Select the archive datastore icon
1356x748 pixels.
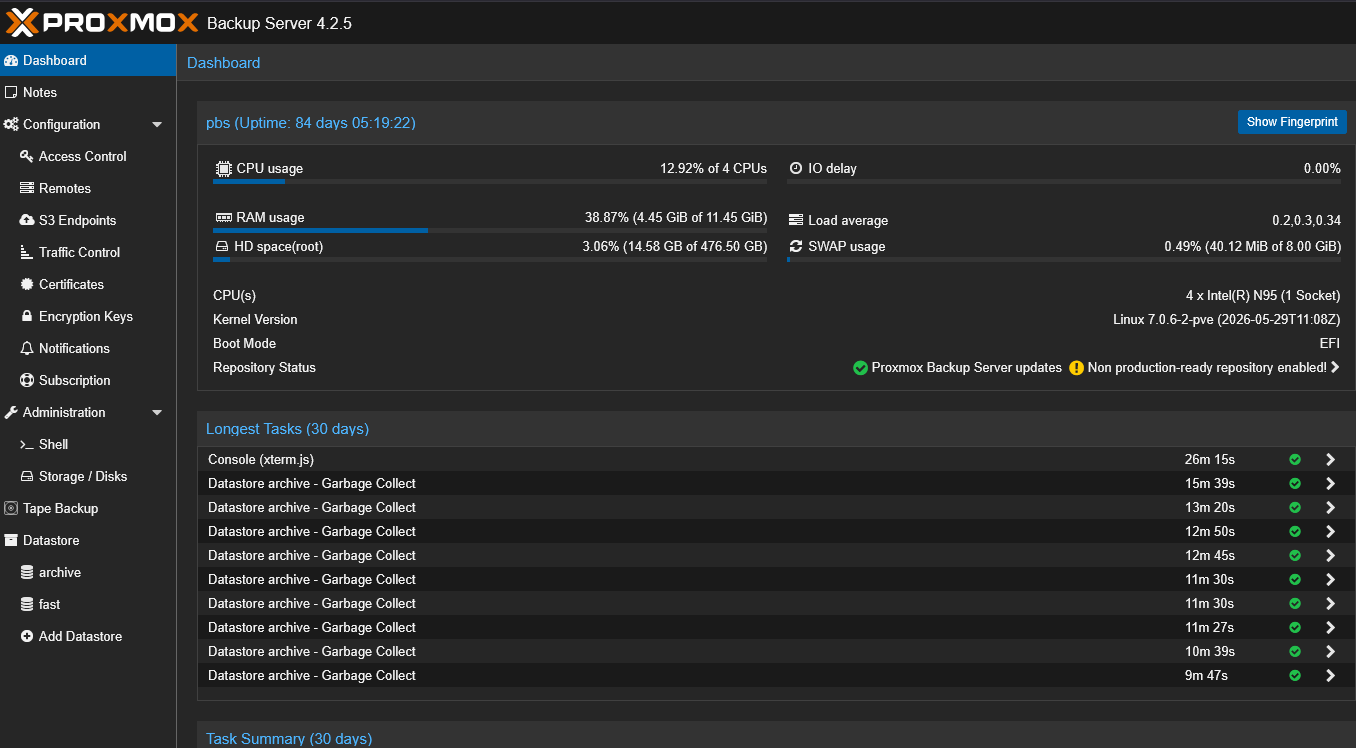coord(27,572)
